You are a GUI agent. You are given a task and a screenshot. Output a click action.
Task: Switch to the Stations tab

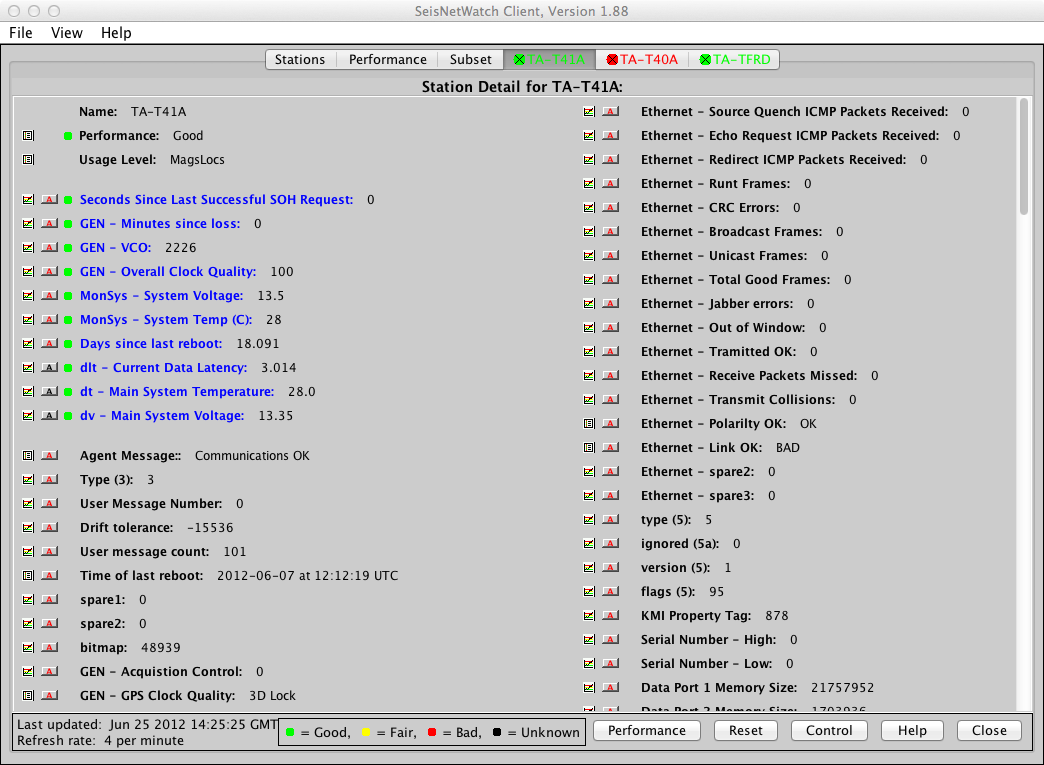(x=300, y=60)
